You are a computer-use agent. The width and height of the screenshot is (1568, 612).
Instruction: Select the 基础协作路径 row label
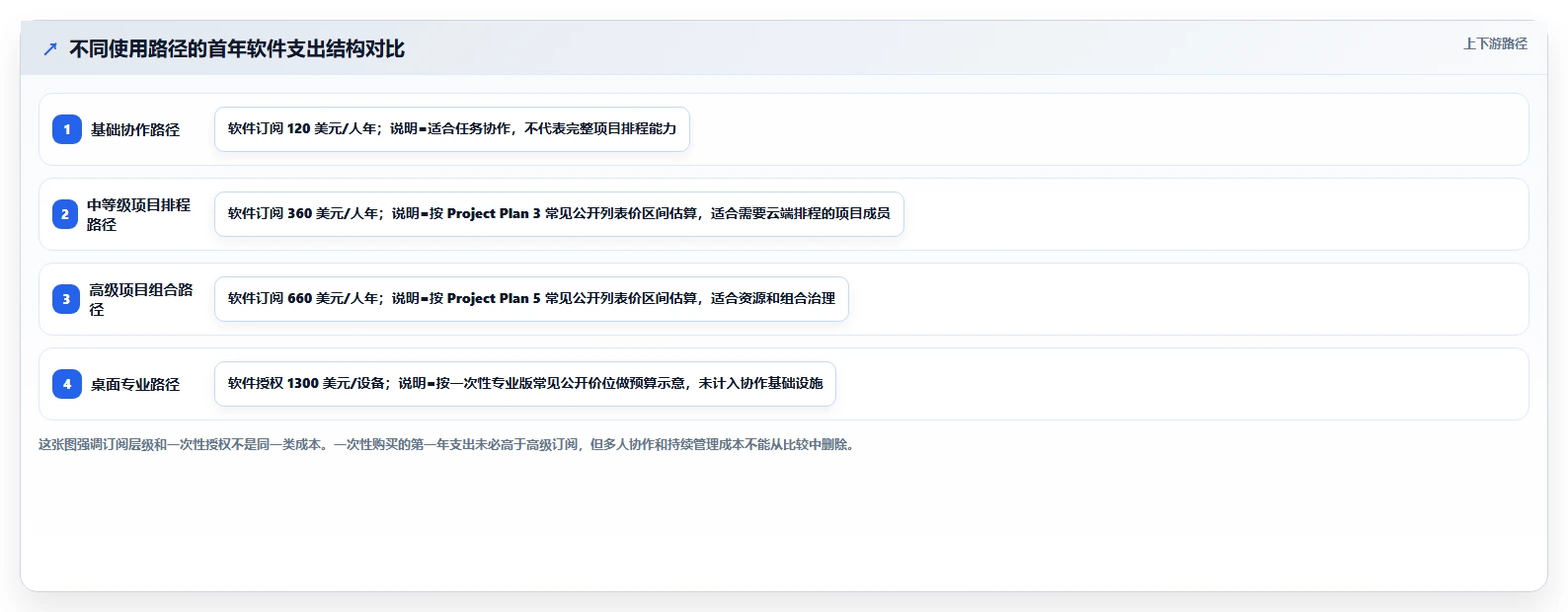[135, 129]
